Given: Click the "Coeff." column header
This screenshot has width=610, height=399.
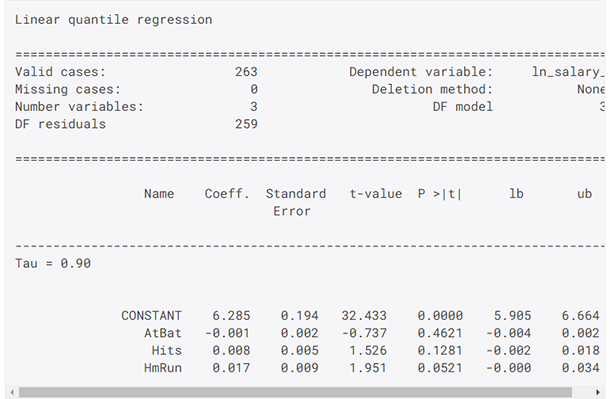Looking at the screenshot, I should point(227,194).
